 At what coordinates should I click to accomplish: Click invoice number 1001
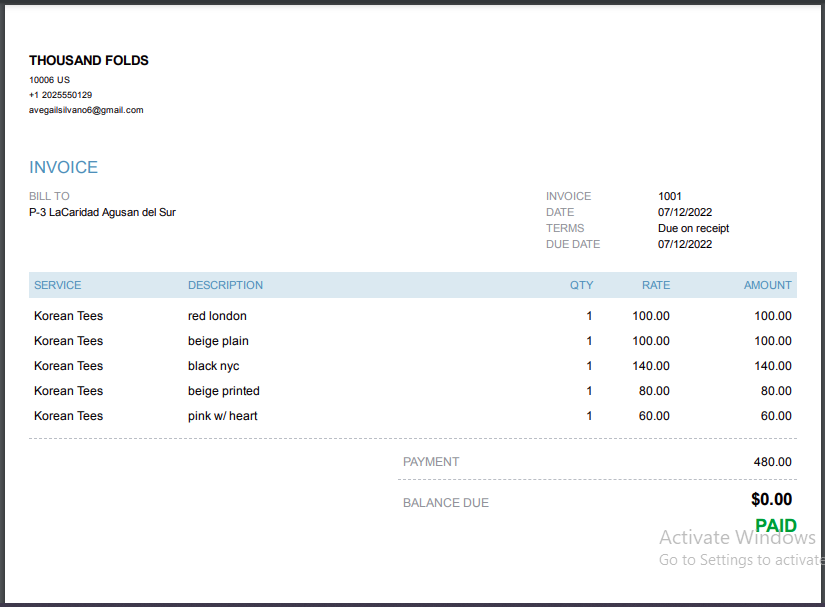pyautogui.click(x=670, y=196)
